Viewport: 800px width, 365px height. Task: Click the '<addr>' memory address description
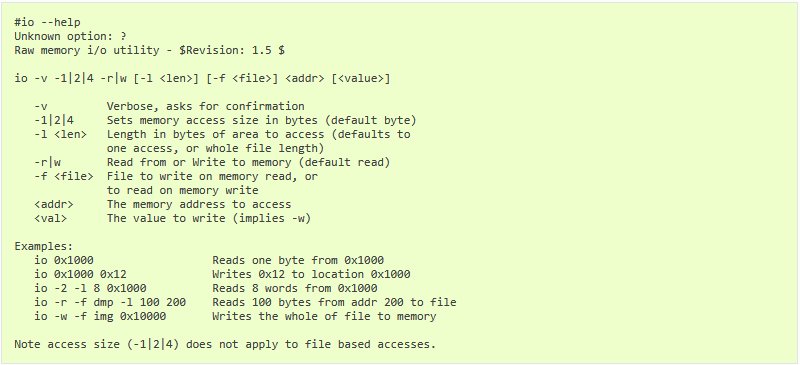pyautogui.click(x=163, y=204)
